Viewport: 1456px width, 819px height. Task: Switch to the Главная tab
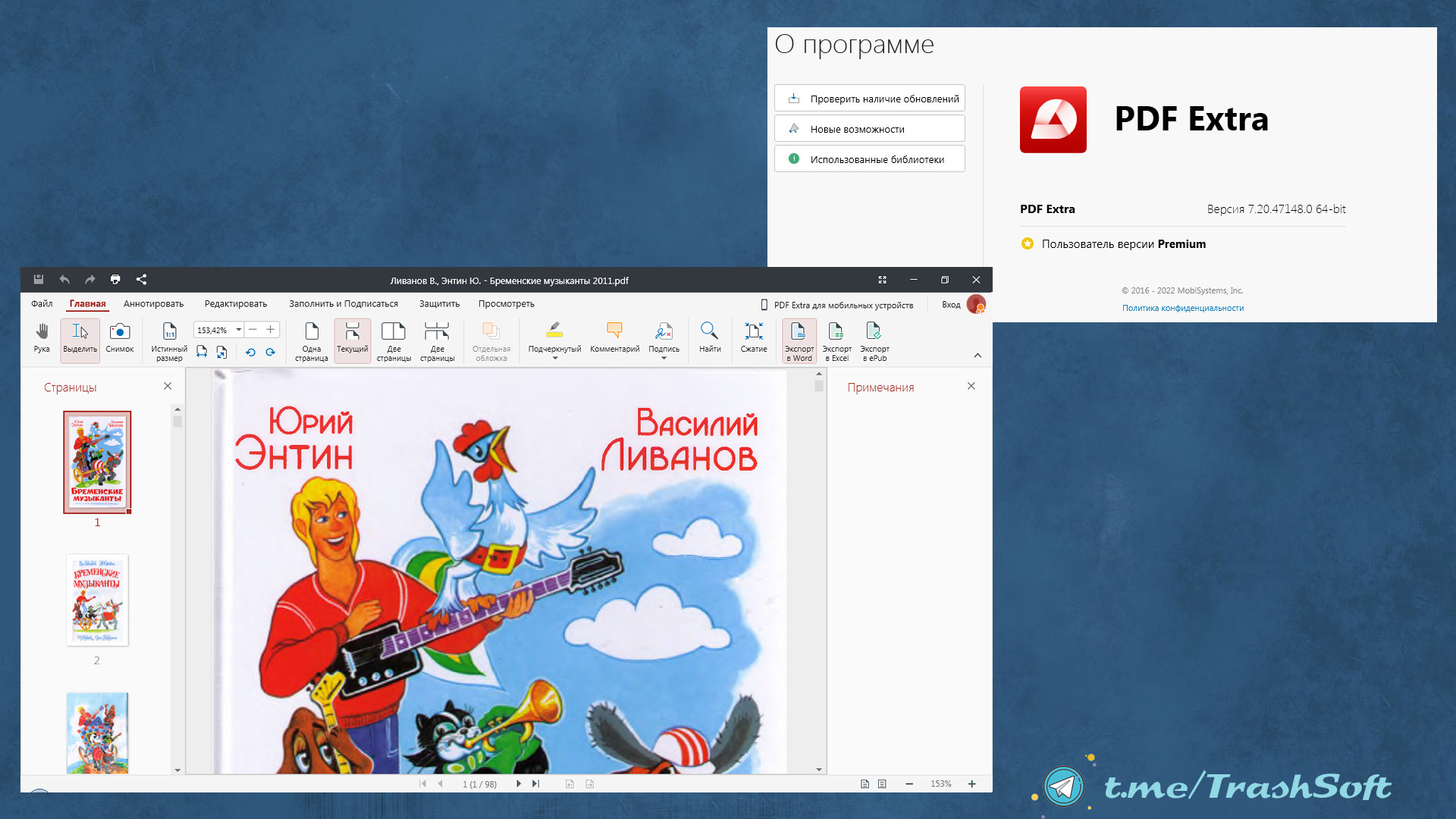(x=88, y=303)
